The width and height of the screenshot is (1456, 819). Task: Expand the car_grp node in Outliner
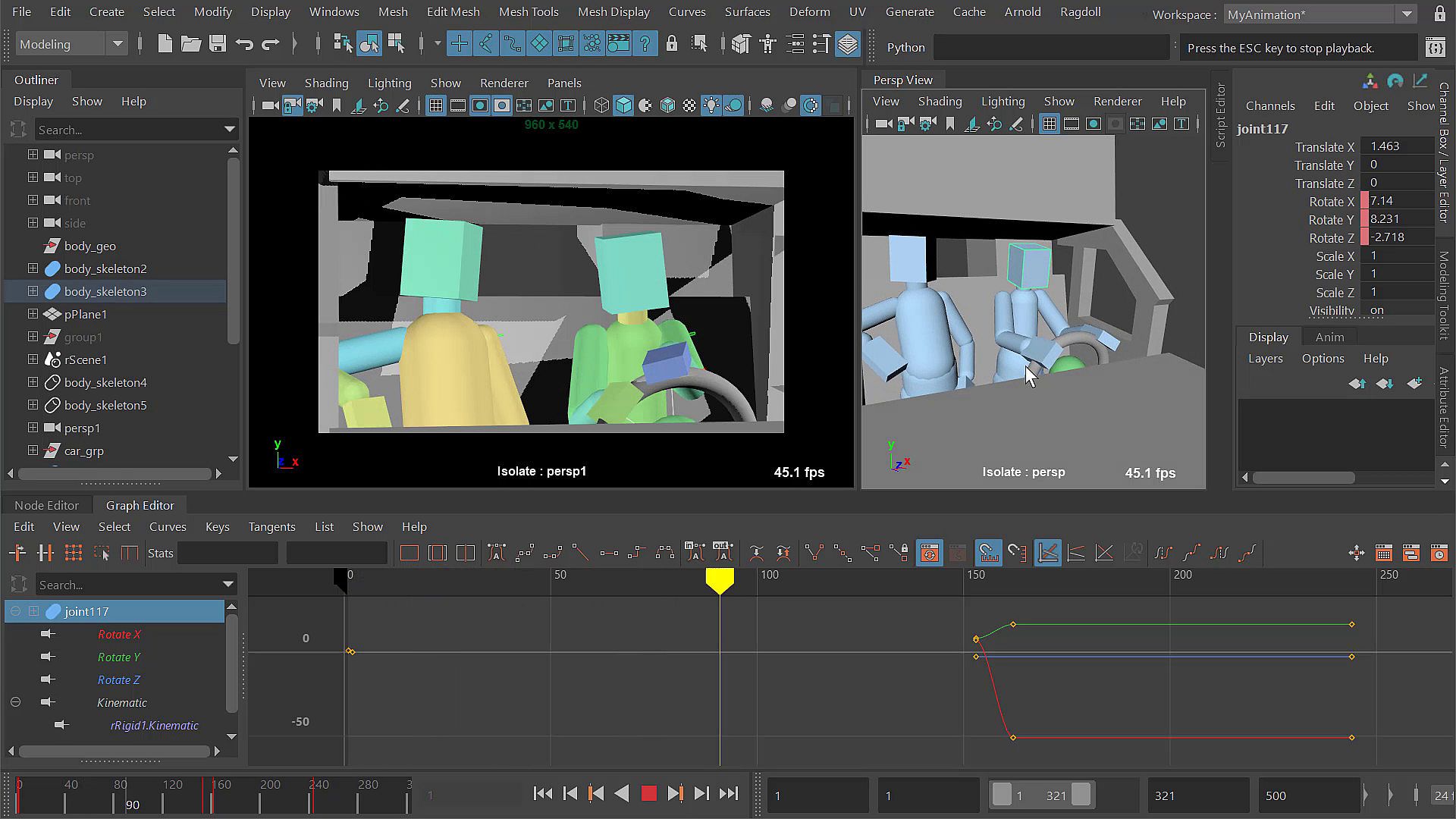point(33,450)
